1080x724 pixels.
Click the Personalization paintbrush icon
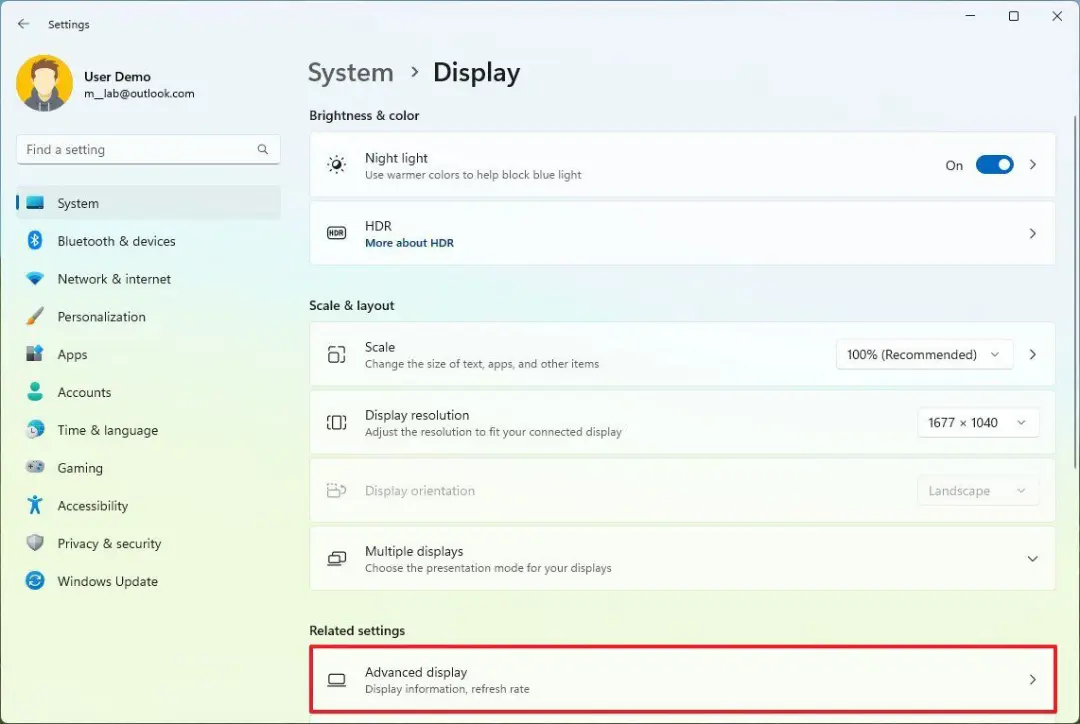34,316
